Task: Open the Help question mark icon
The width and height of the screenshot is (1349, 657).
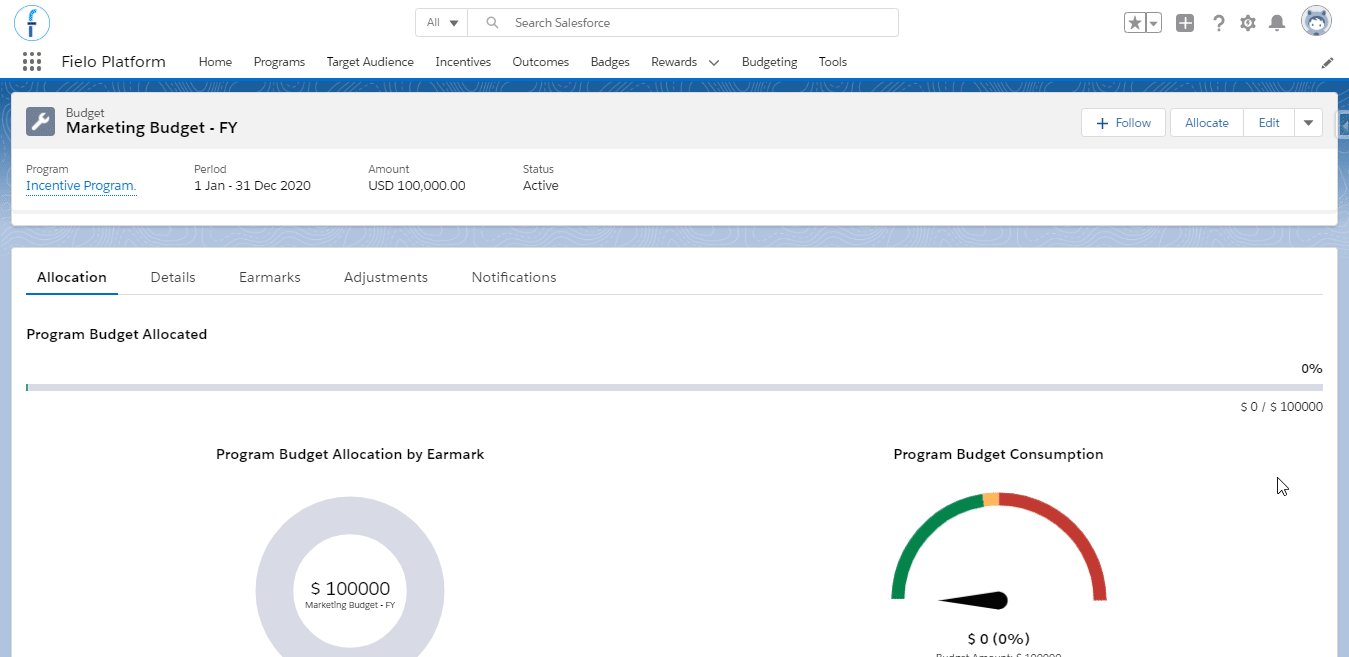Action: click(1218, 23)
